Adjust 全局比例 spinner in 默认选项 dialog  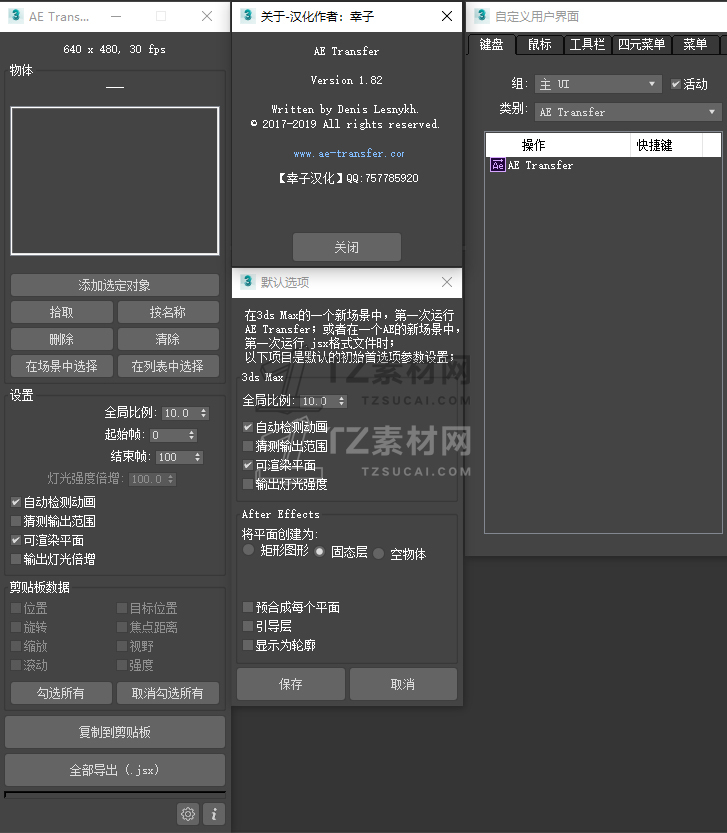342,401
